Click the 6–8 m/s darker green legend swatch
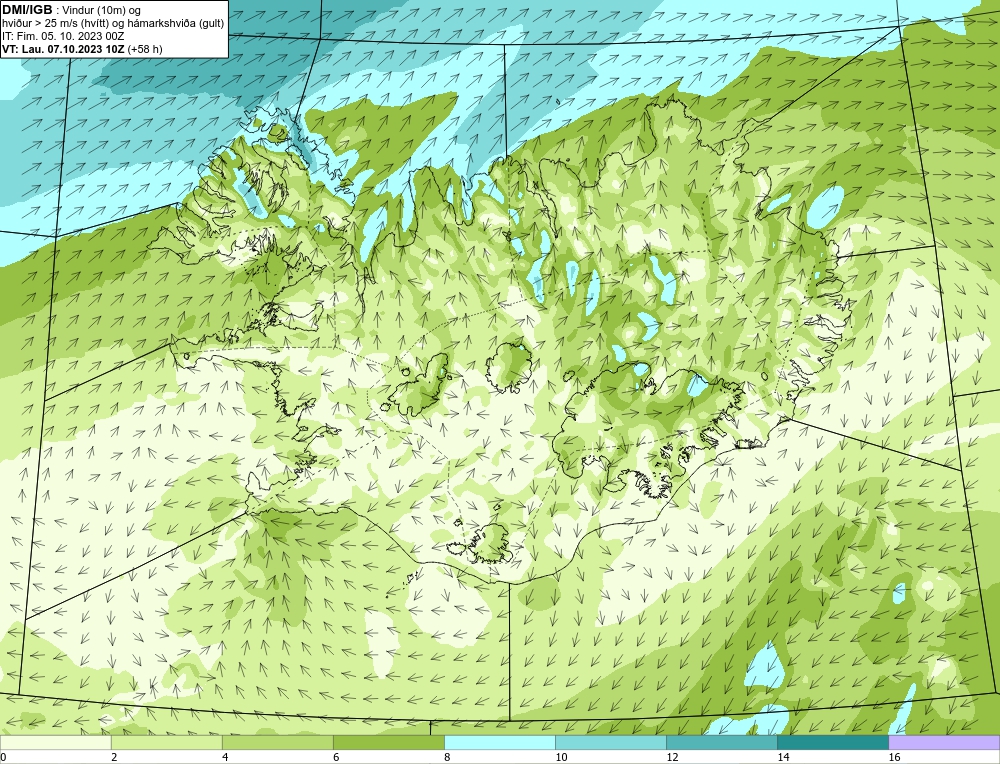This screenshot has width=1000, height=764. click(x=388, y=742)
